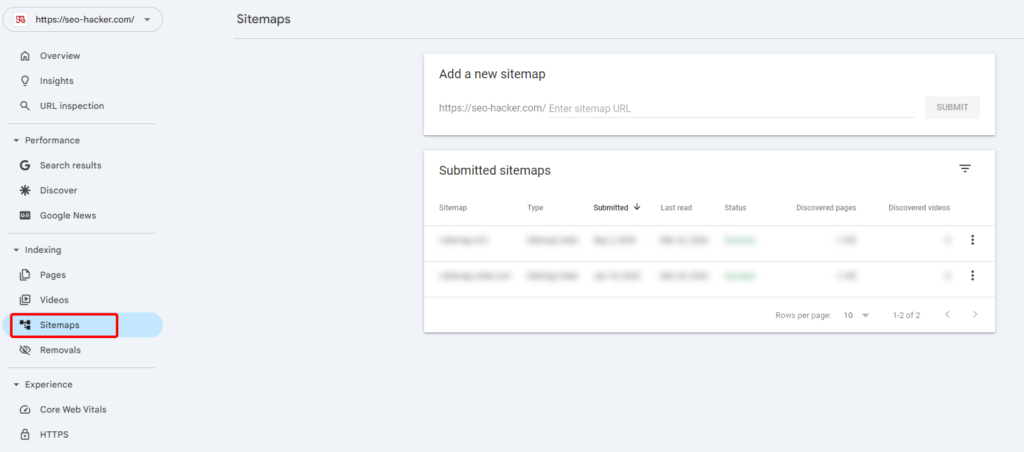The image size is (1024, 452).
Task: Collapse the Indexing section
Action: 16,250
